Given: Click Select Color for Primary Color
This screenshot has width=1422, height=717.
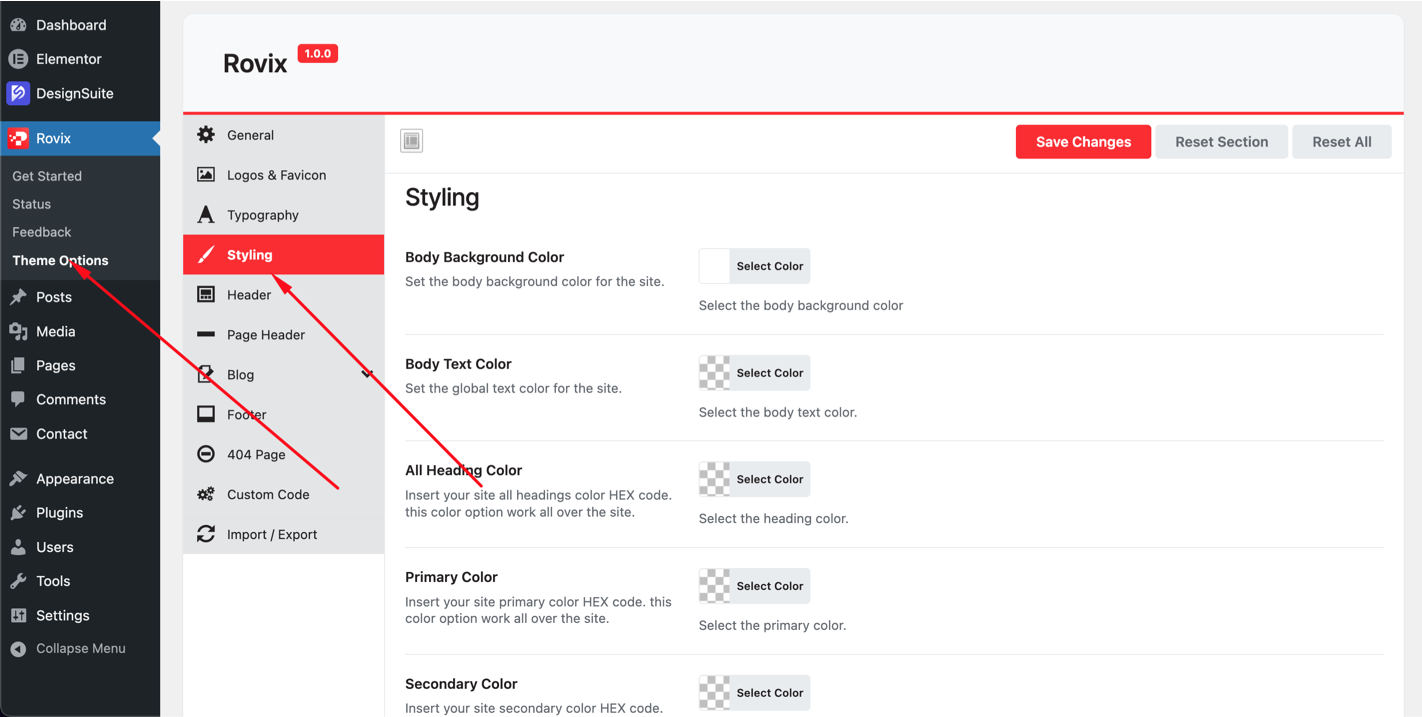Looking at the screenshot, I should click(x=770, y=586).
